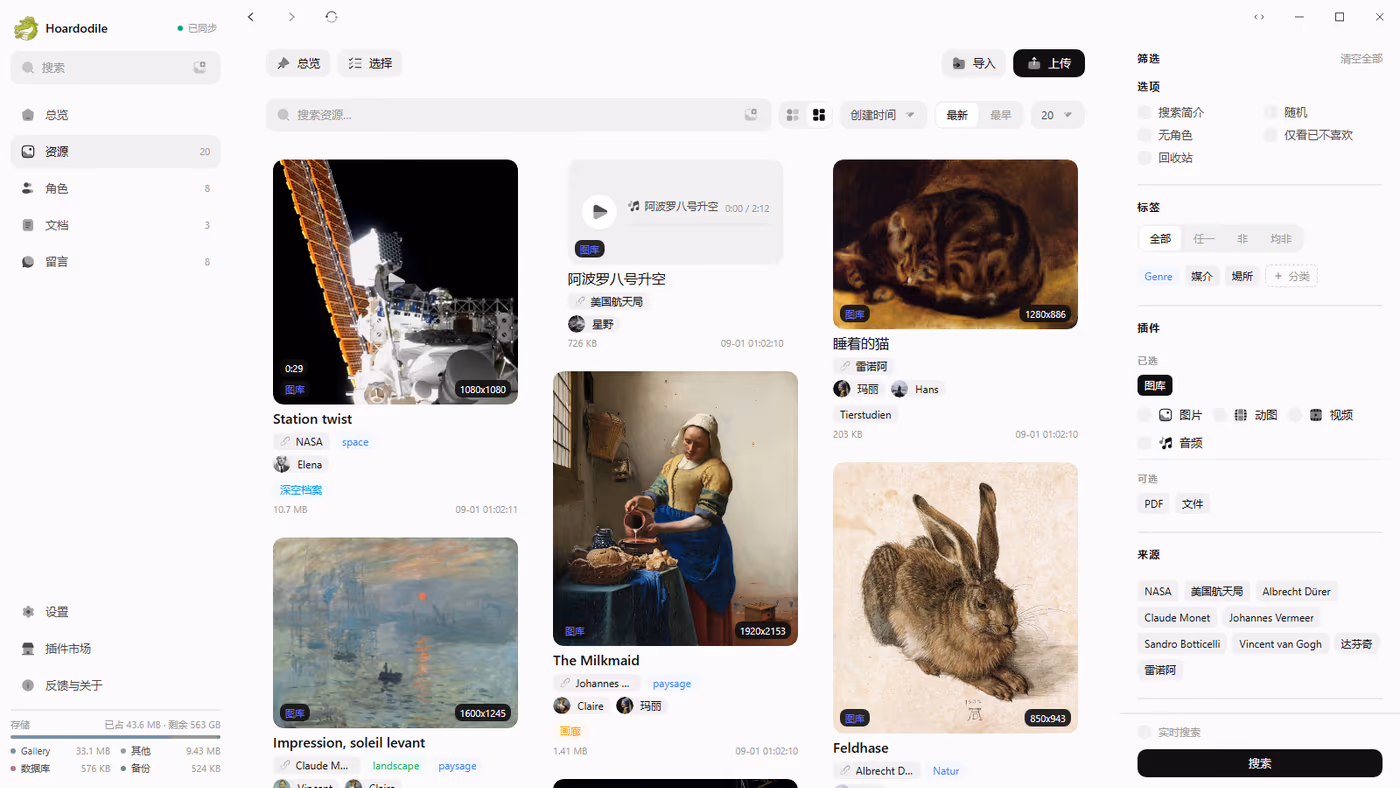Enable the 随机 option
This screenshot has height=788, width=1400.
[x=1271, y=112]
